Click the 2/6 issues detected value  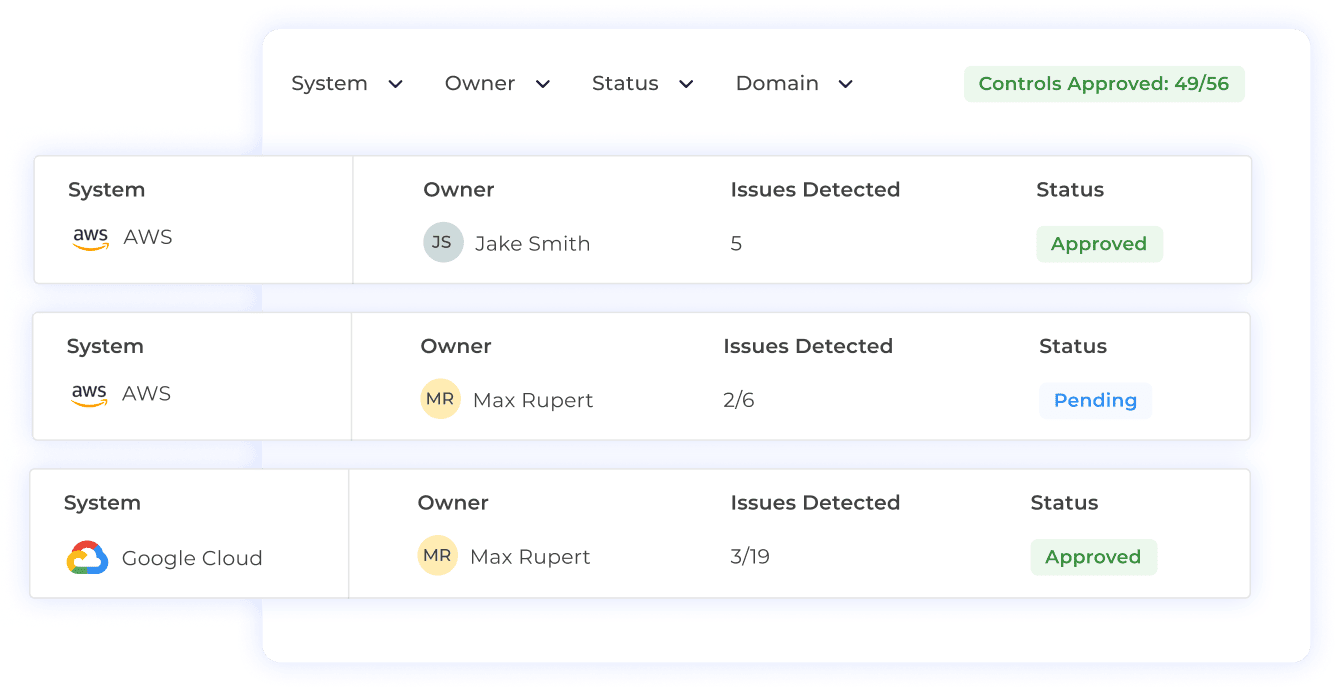coord(738,400)
